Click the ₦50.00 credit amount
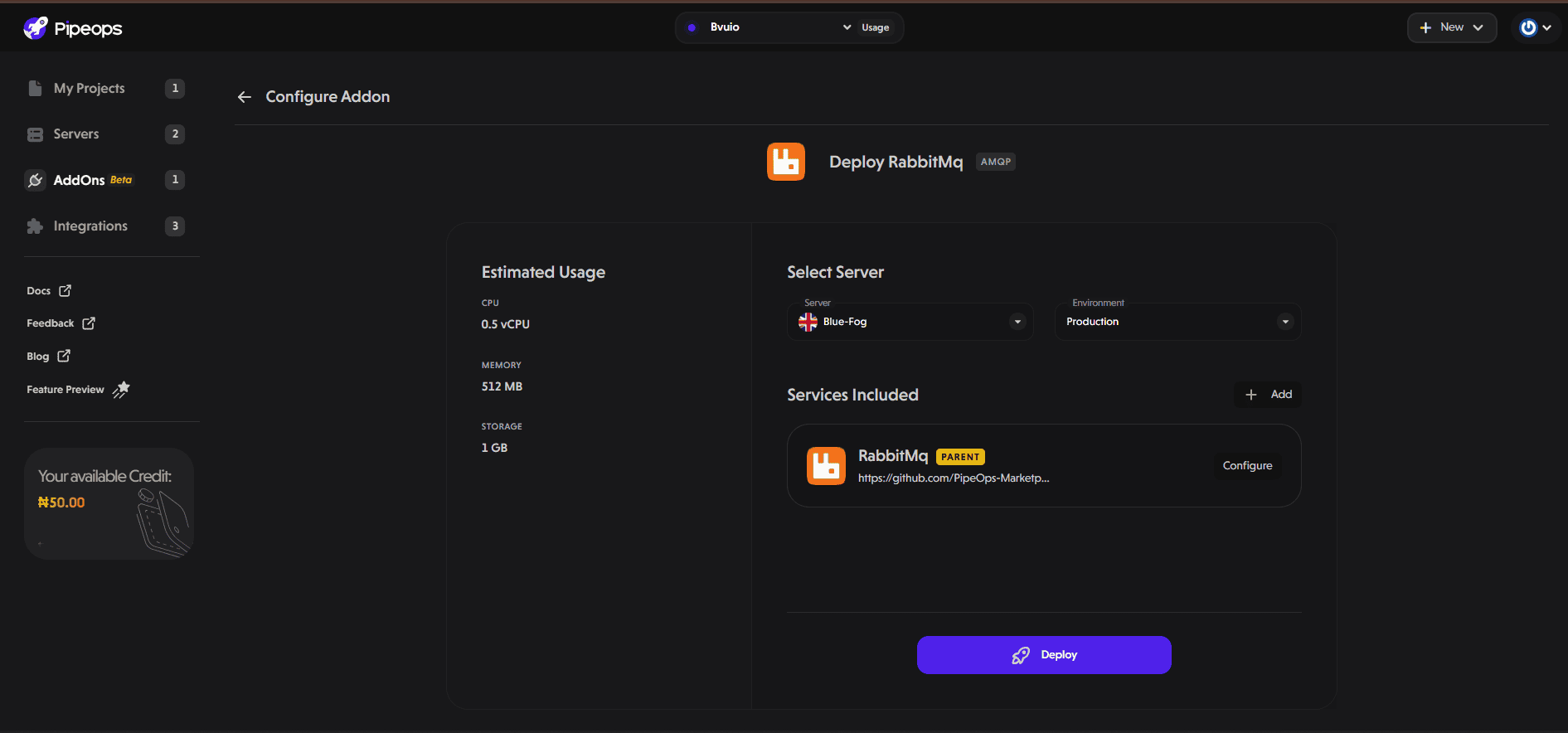The height and width of the screenshot is (733, 1568). [61, 502]
